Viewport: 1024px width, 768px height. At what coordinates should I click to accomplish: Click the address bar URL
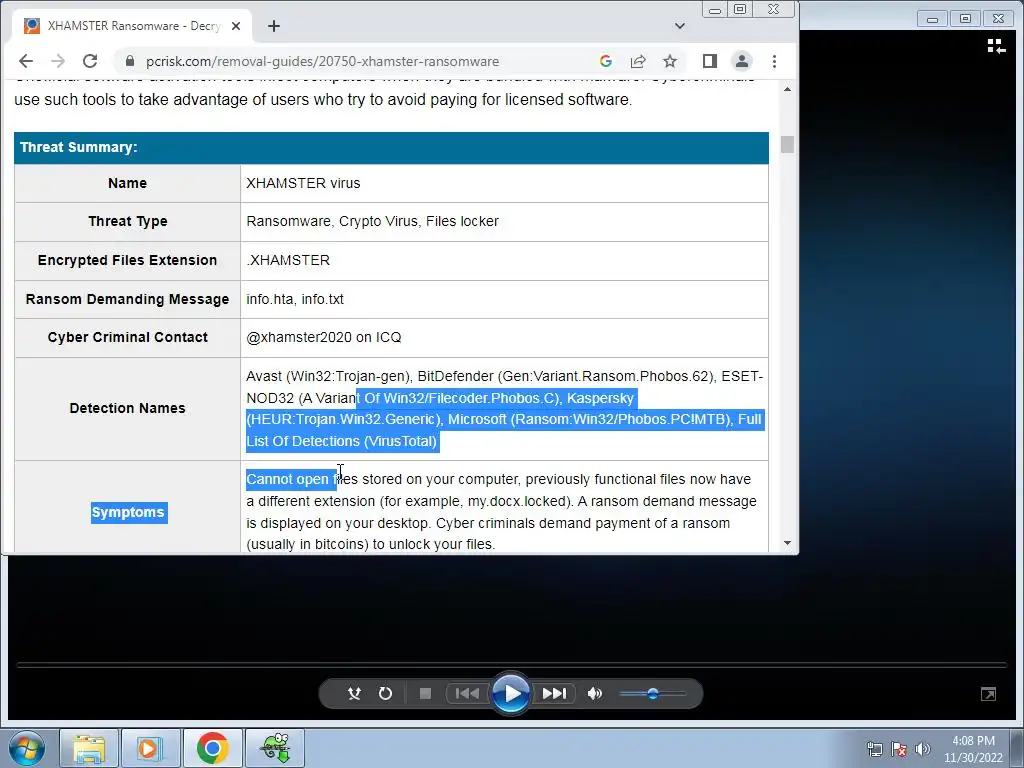point(323,61)
